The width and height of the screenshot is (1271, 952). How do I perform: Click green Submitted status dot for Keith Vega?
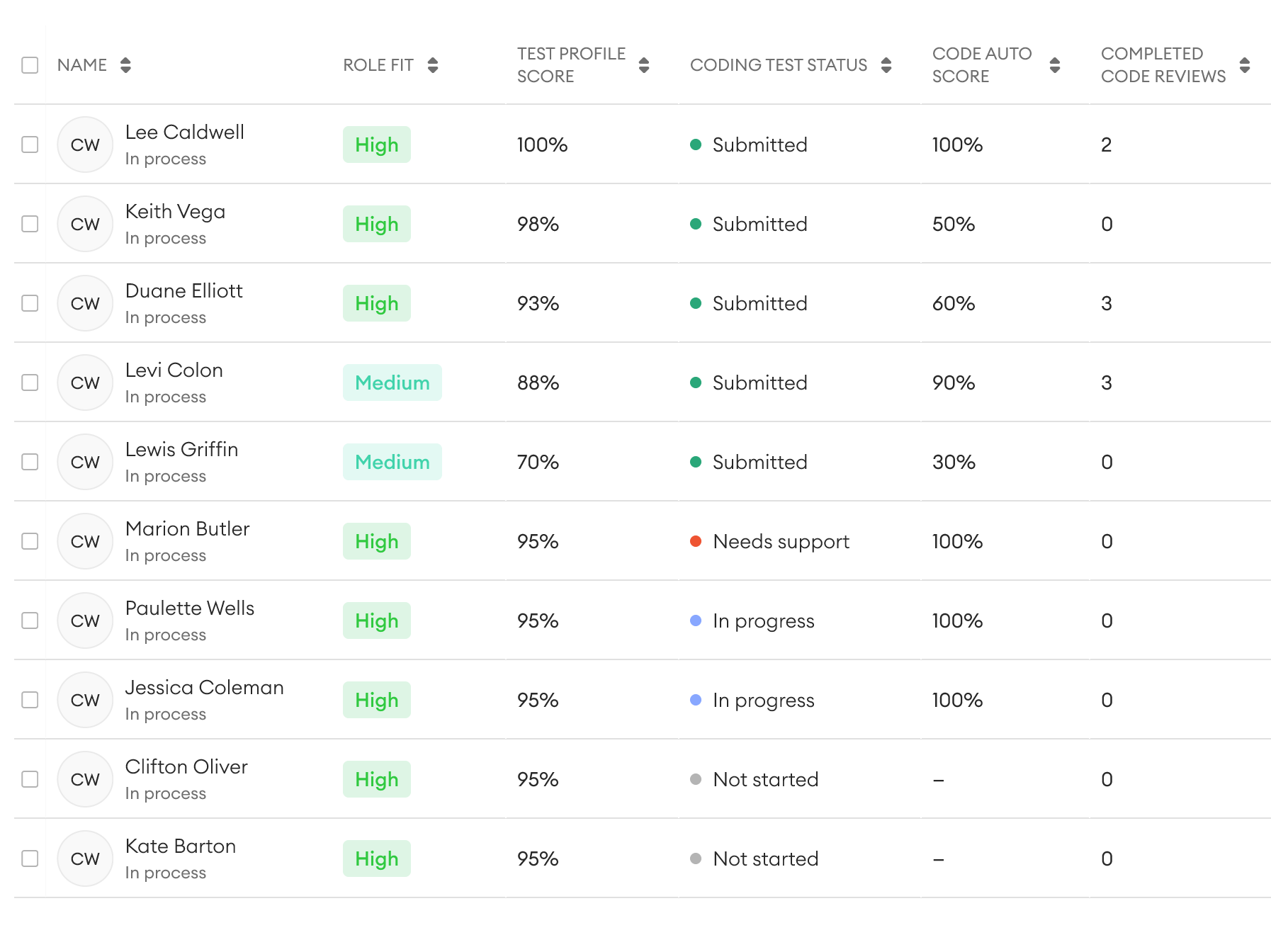(x=696, y=224)
